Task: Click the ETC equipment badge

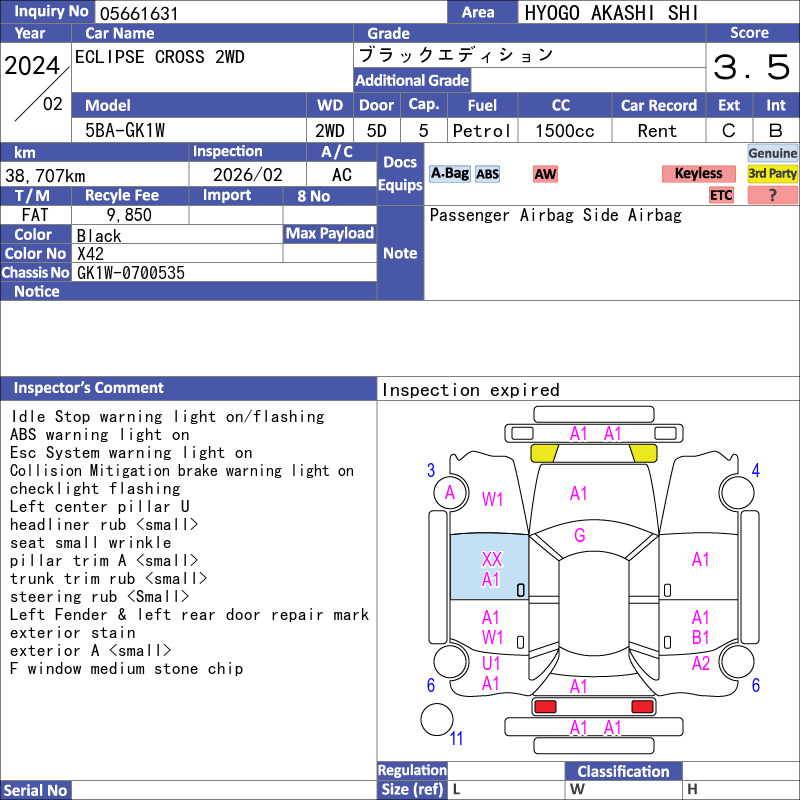Action: coord(721,195)
